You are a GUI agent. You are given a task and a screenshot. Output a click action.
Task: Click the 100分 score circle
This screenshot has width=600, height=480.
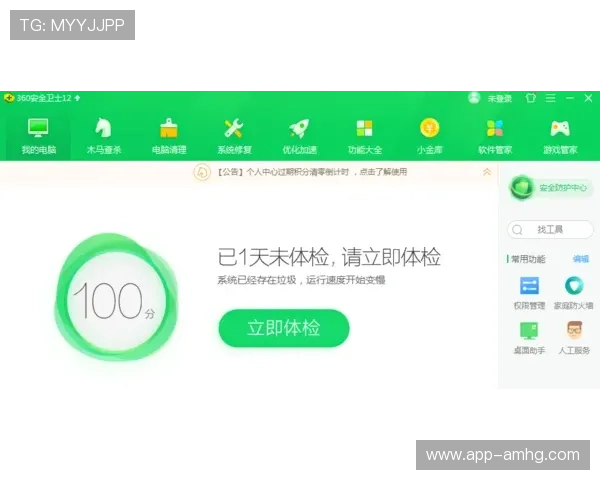[116, 298]
